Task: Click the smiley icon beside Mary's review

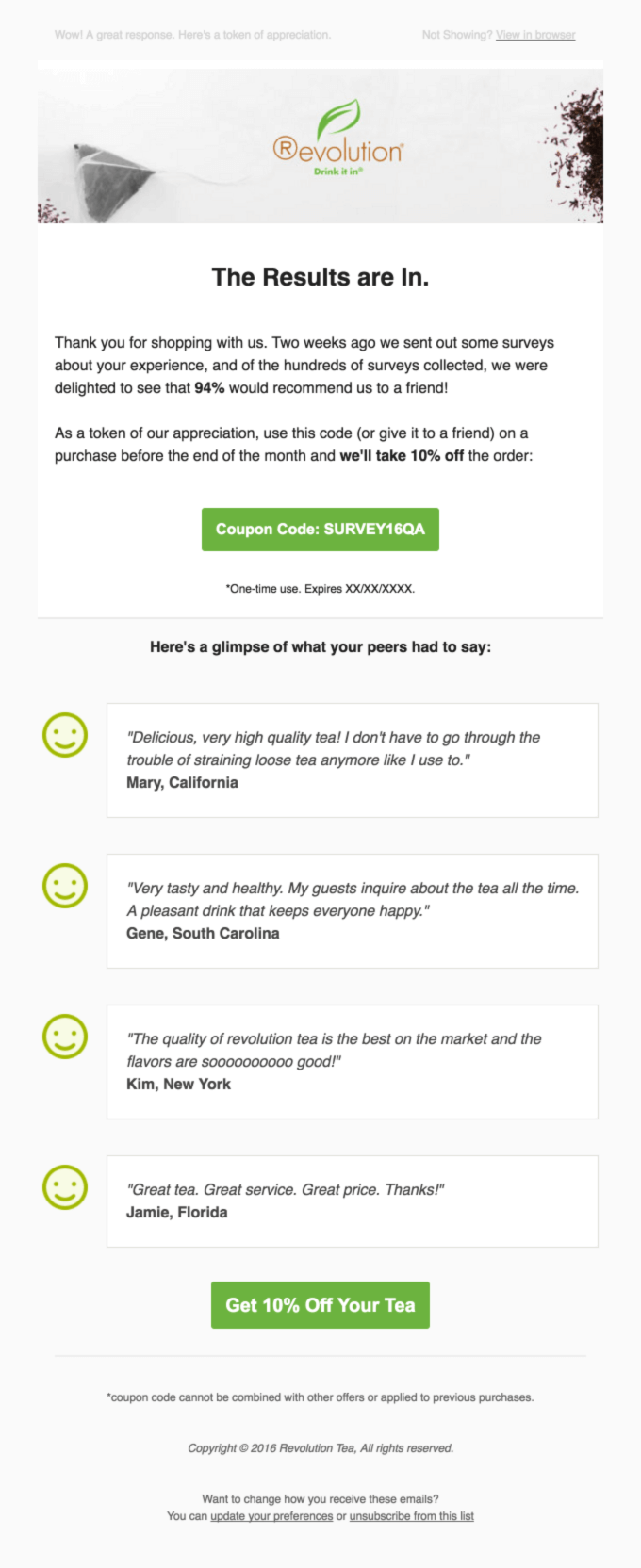Action: [65, 734]
